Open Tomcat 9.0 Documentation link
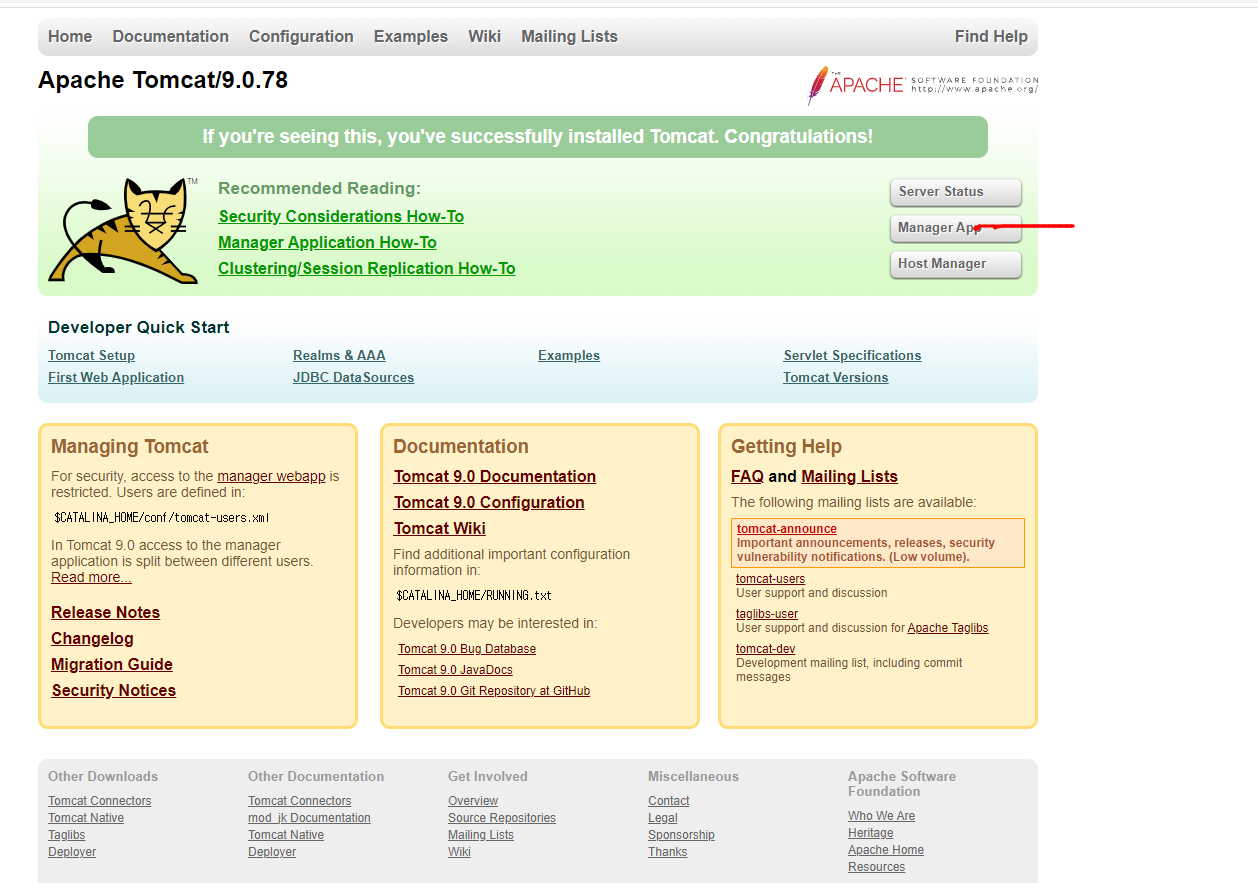This screenshot has width=1258, height=883. point(495,476)
